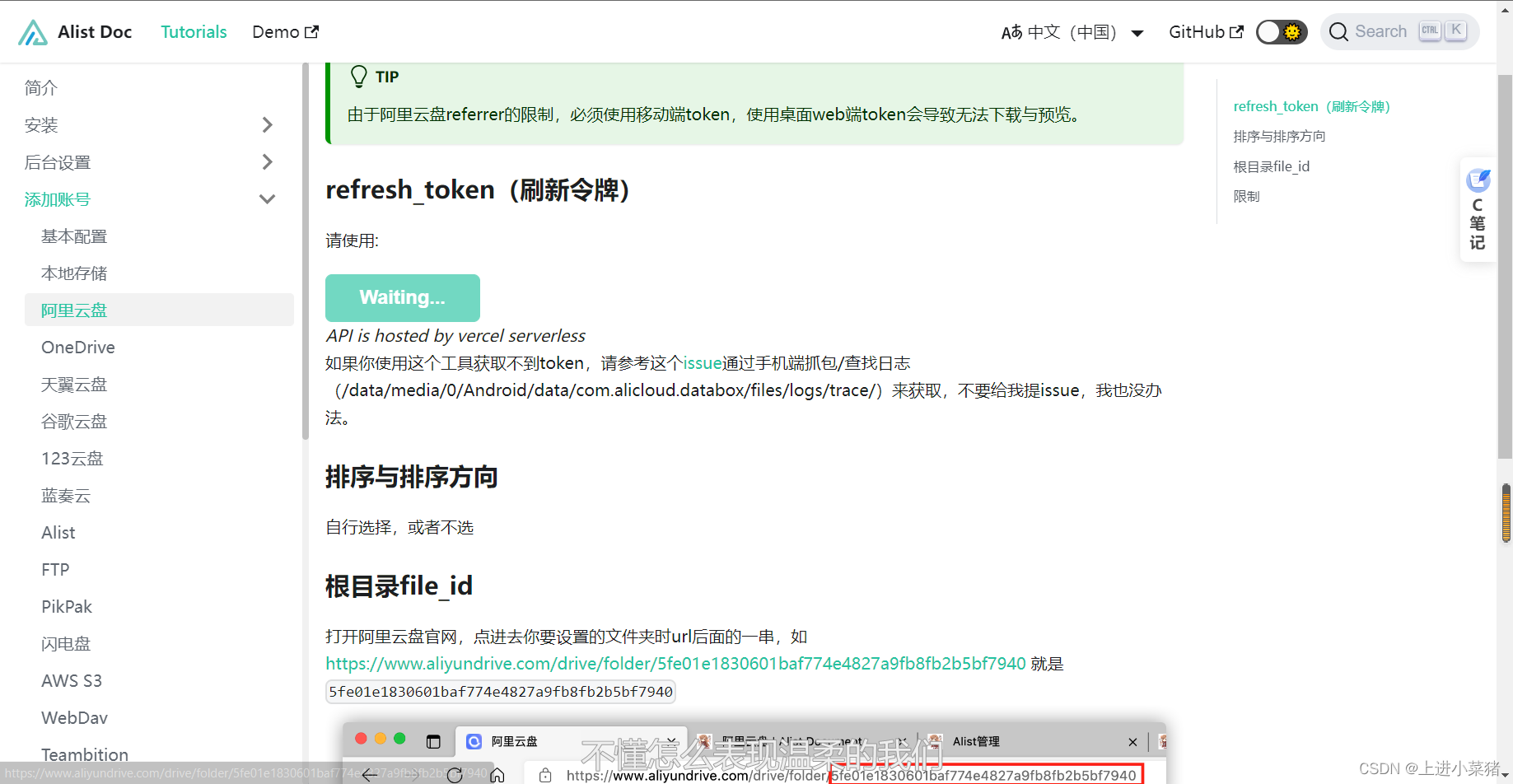Jump to refresh_token（刷新令牌）in table of contents
The image size is (1513, 784).
click(x=1311, y=106)
